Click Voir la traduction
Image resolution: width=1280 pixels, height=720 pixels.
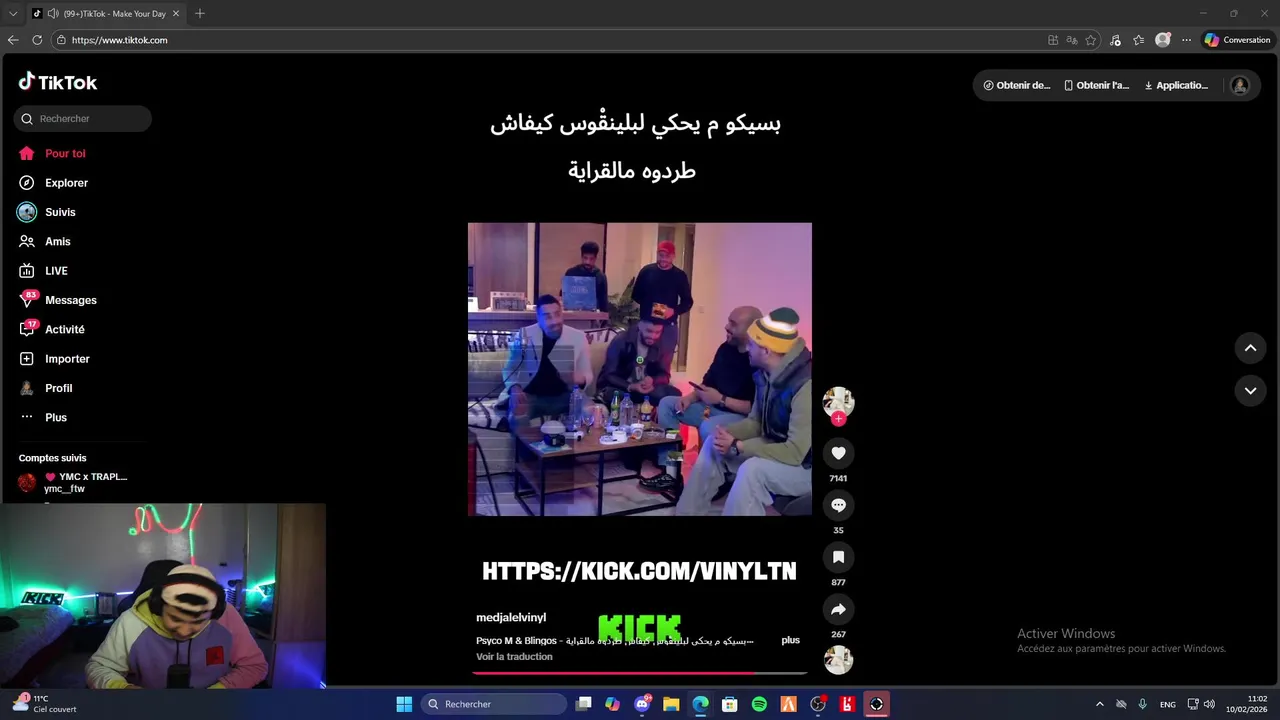pos(514,657)
